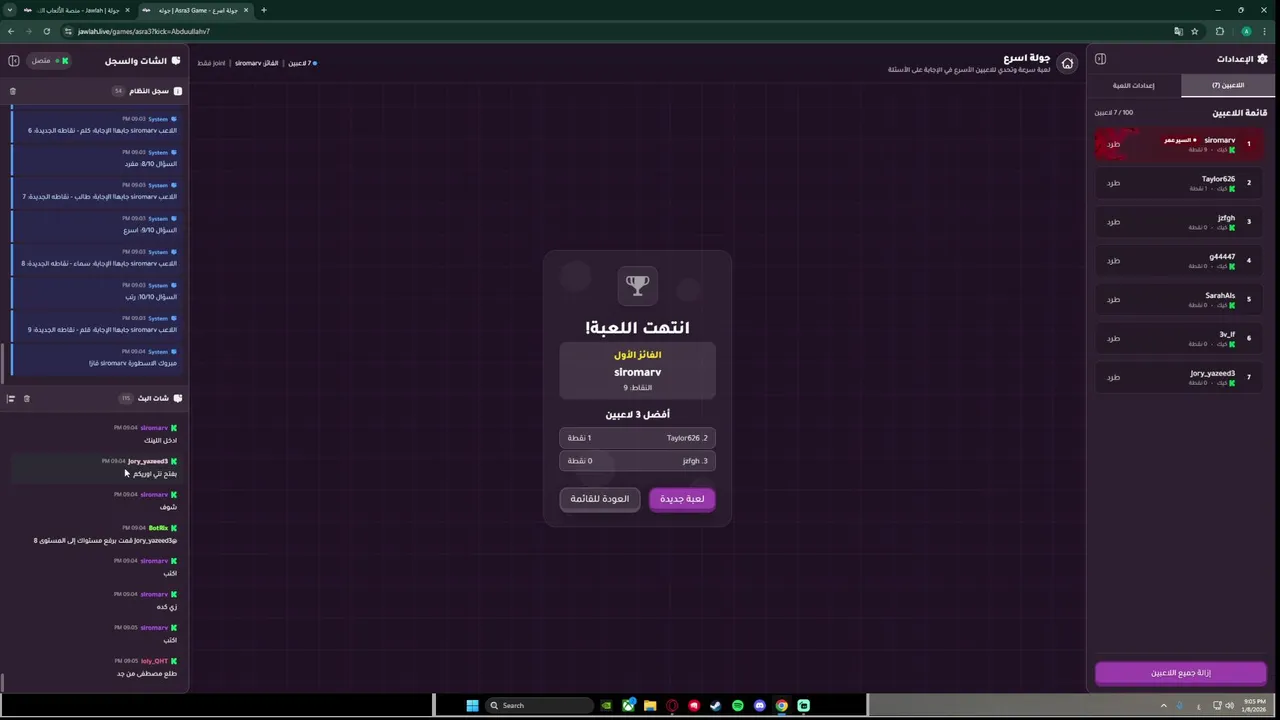Bookmark this page with the star icon
This screenshot has height=720, width=1280.
1194,31
